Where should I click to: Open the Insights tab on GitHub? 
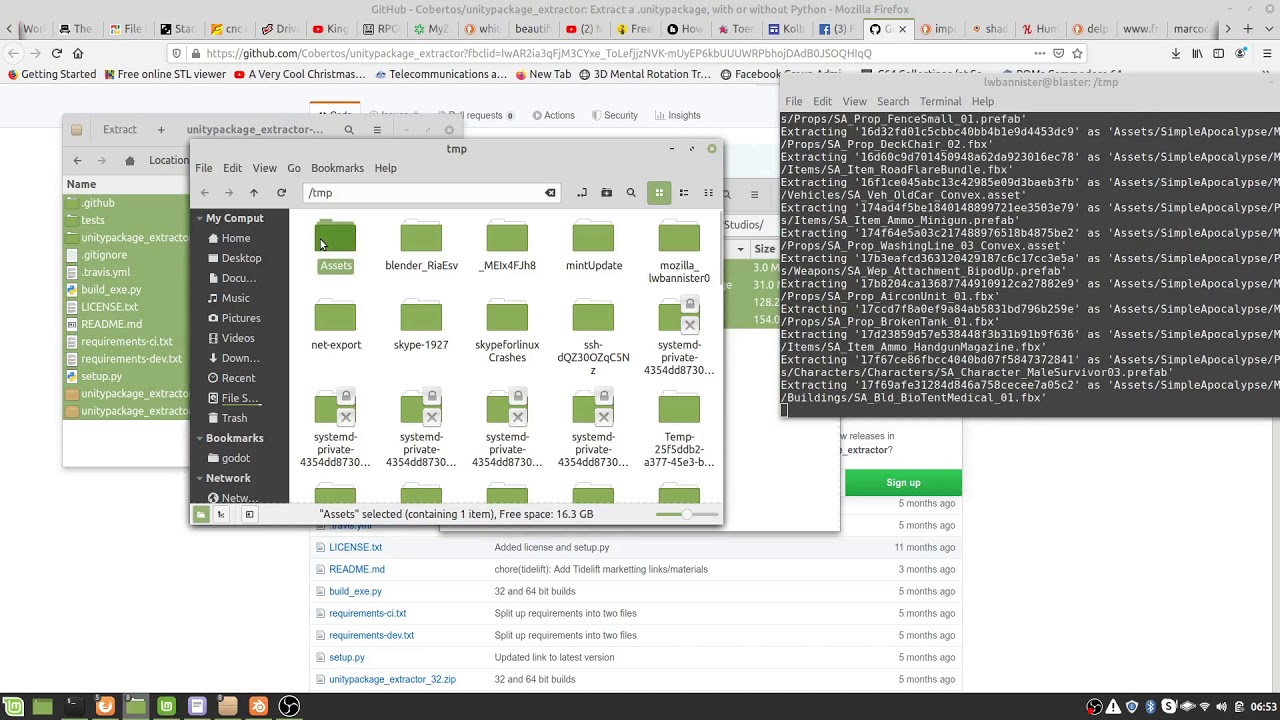point(676,115)
